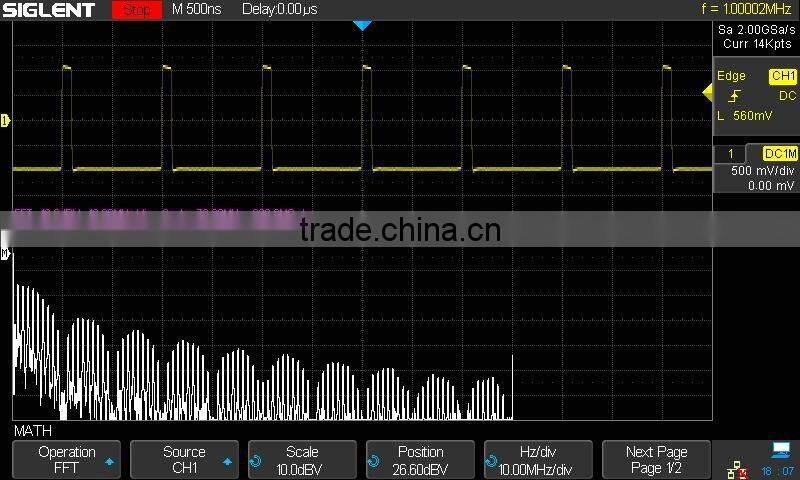The image size is (800, 480).
Task: Click the trigger coupling DC label
Action: pyautogui.click(x=787, y=96)
